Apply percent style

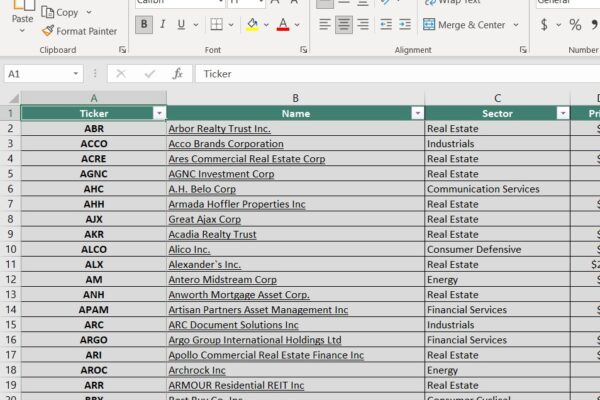pos(575,25)
